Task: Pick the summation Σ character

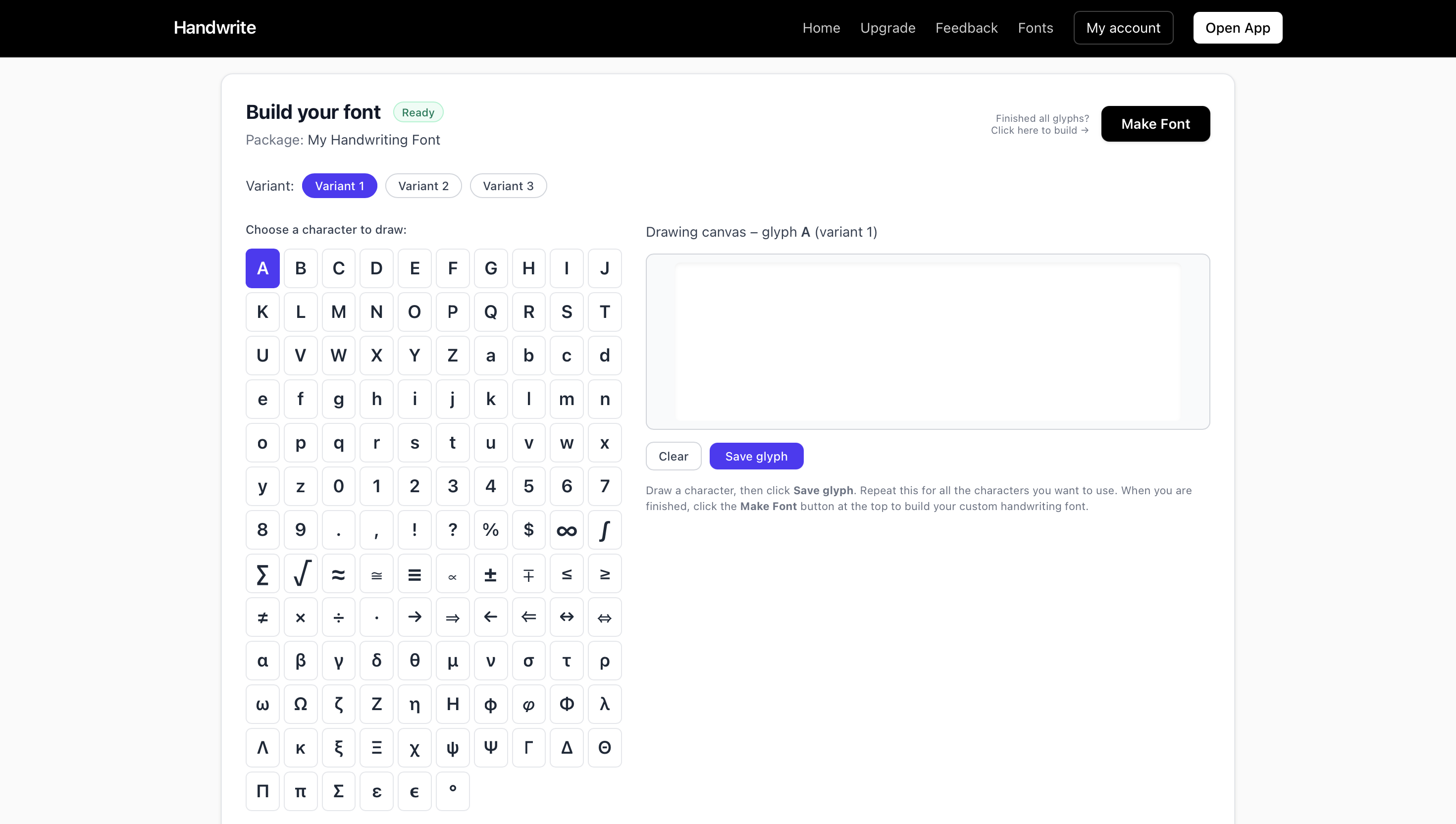Action: click(262, 573)
